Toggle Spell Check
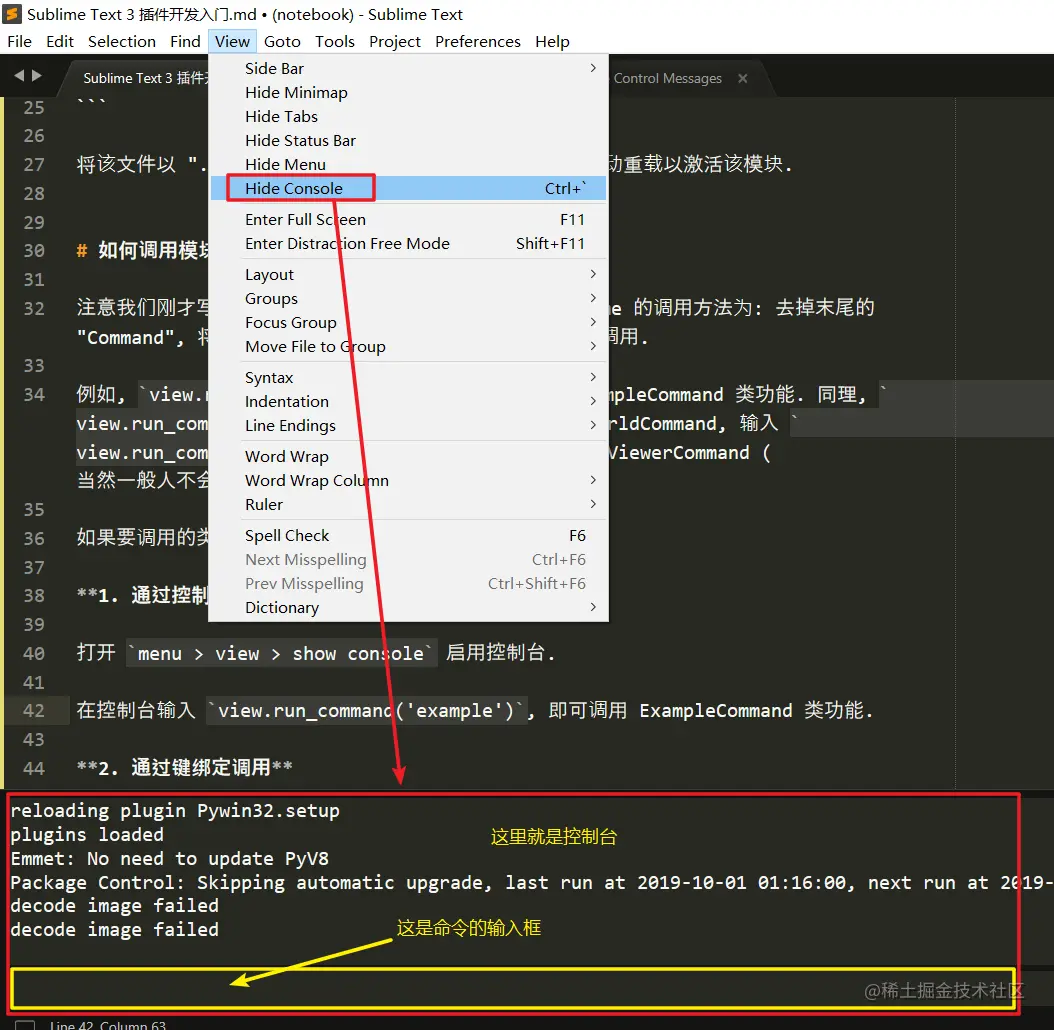The height and width of the screenshot is (1030, 1054). (408, 536)
